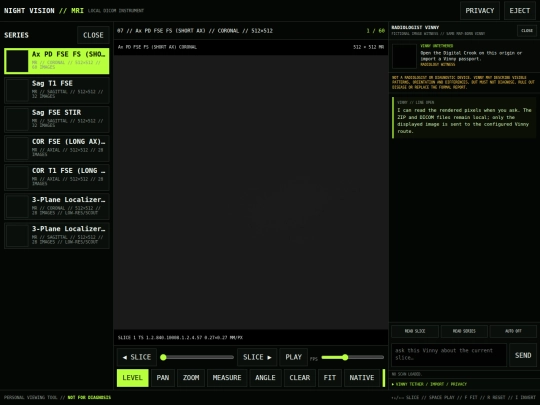Click the "NO SCAN LOADED." status text
Image resolution: width=540 pixels, height=405 pixels.
point(407,374)
